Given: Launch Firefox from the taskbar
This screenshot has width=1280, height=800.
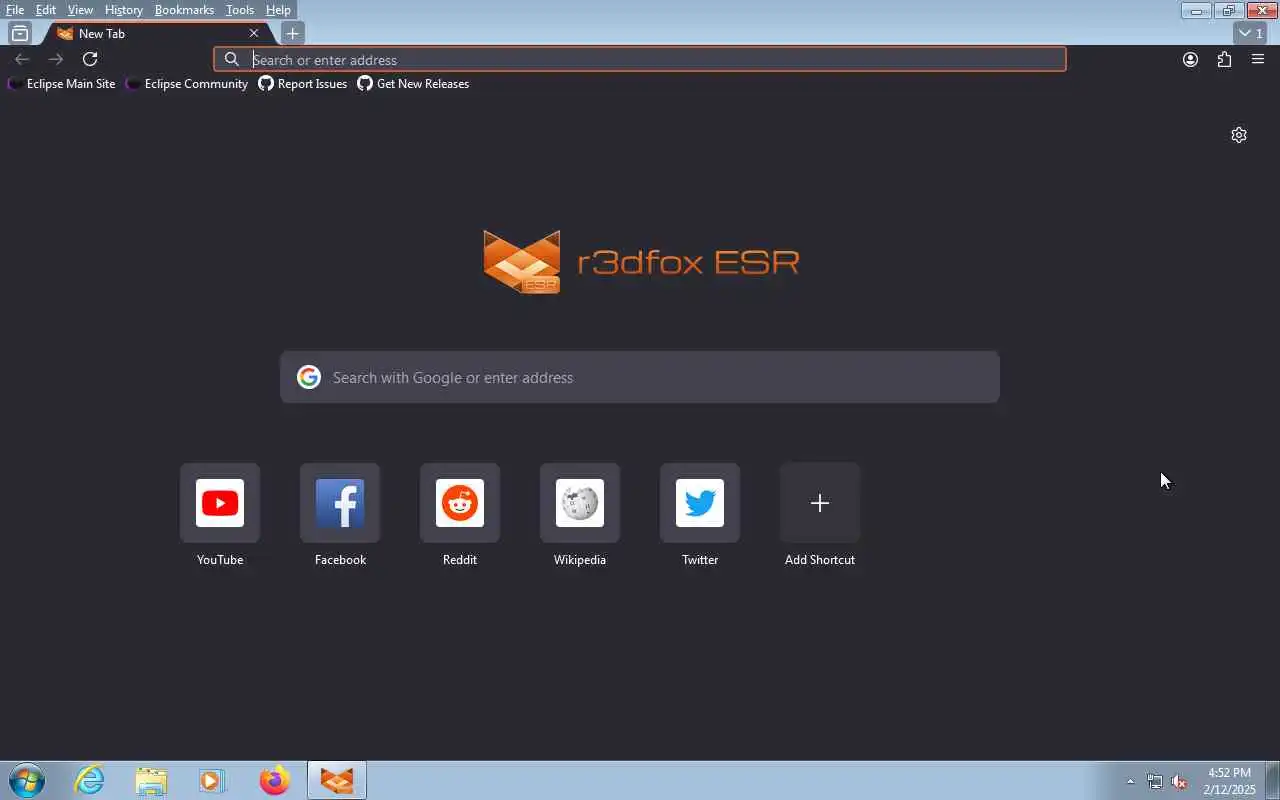Looking at the screenshot, I should click(274, 780).
